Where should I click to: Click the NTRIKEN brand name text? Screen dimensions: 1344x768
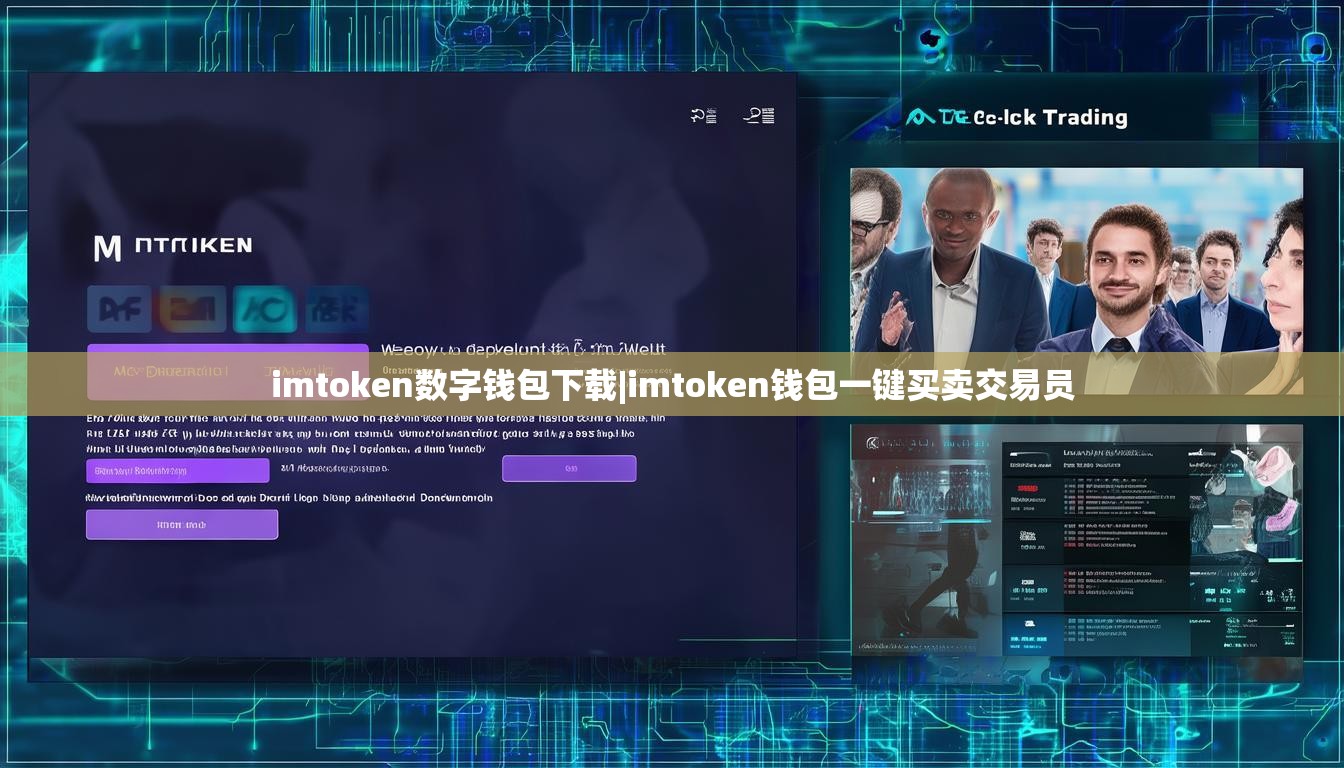192,246
